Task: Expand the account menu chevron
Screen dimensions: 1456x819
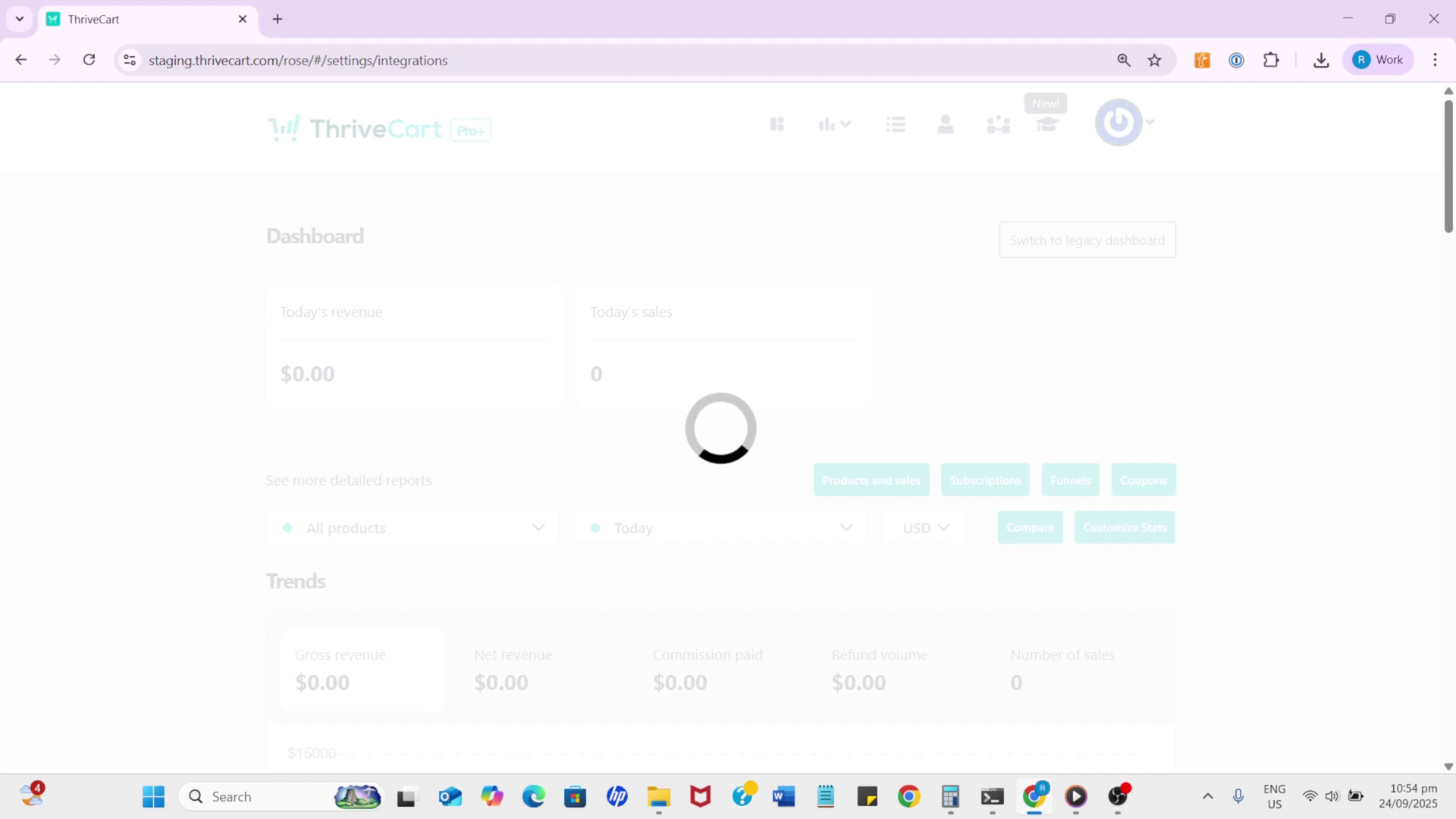Action: pyautogui.click(x=1148, y=122)
